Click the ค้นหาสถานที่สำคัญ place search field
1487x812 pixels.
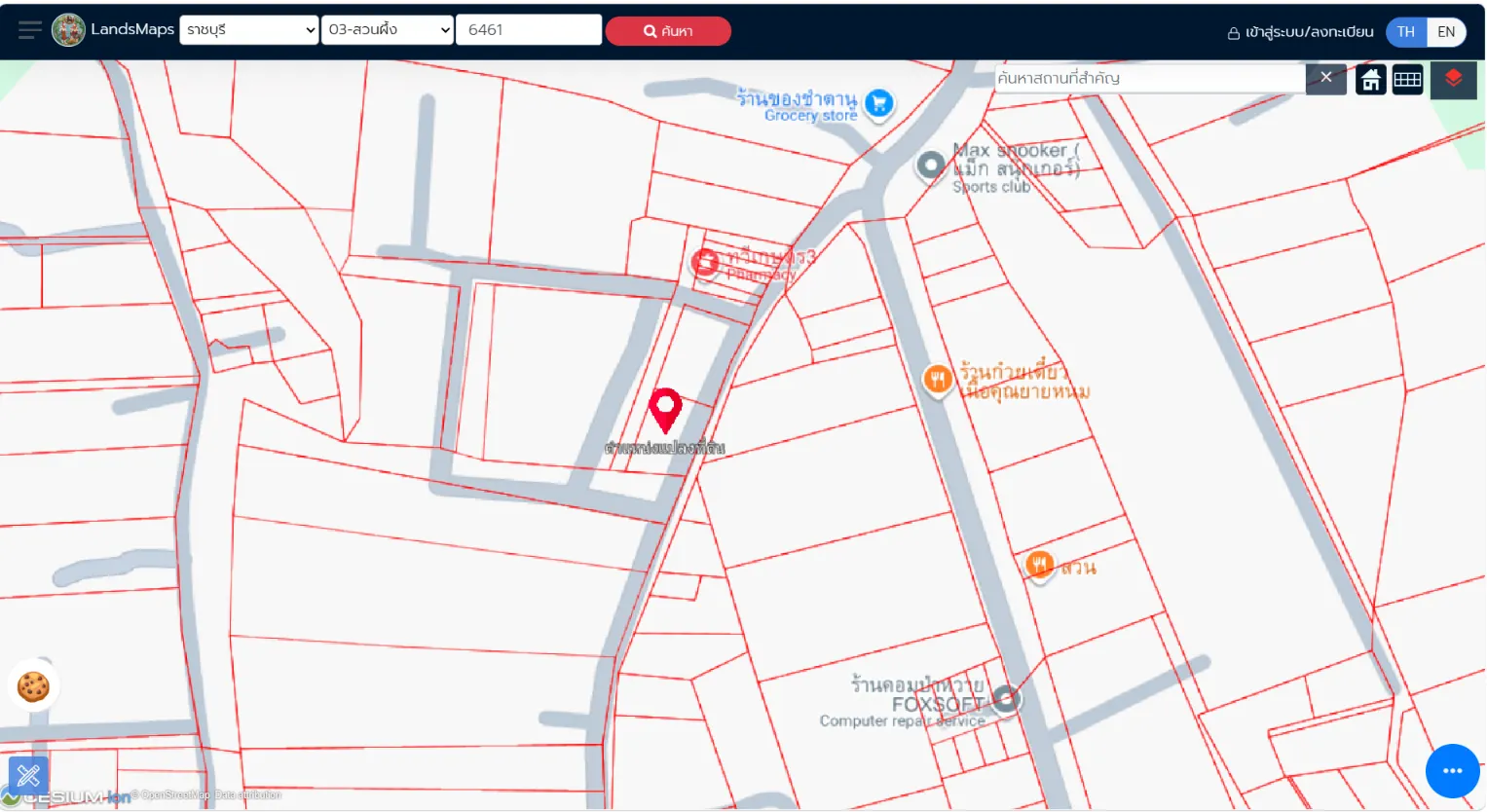1149,79
